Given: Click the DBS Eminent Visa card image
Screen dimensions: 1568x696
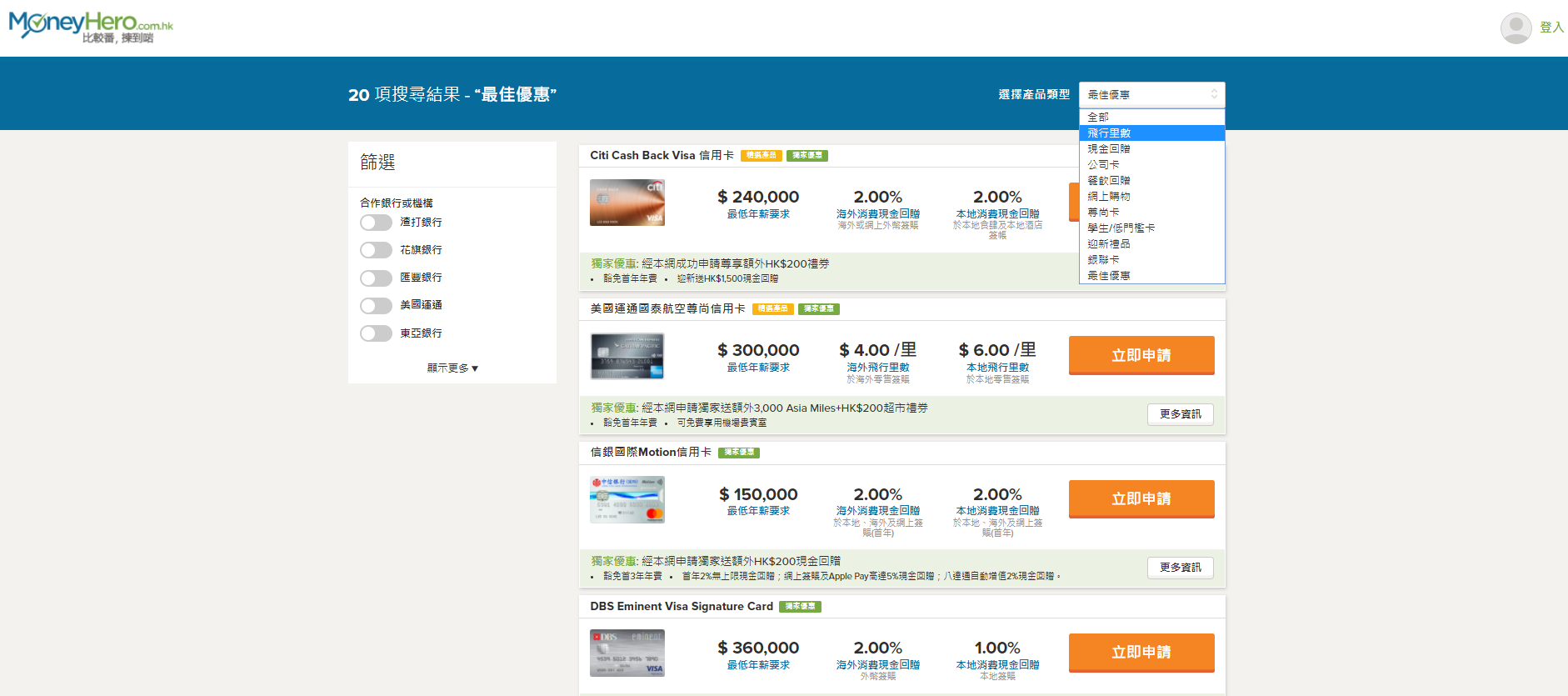Looking at the screenshot, I should (x=627, y=653).
